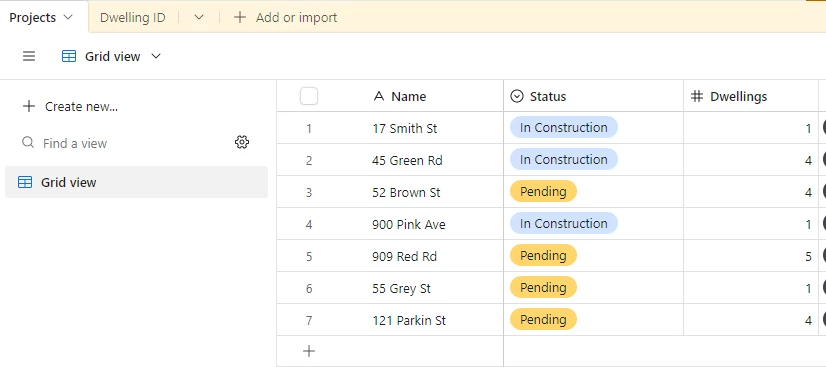Click the plus icon to add a row
Image resolution: width=826 pixels, height=367 pixels.
coord(309,351)
